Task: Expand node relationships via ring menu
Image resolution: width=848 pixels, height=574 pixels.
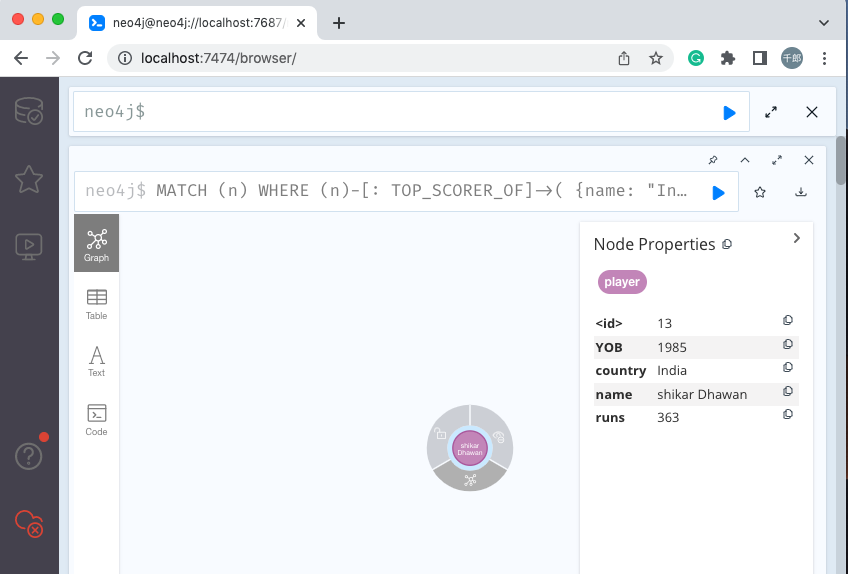Action: [x=470, y=480]
